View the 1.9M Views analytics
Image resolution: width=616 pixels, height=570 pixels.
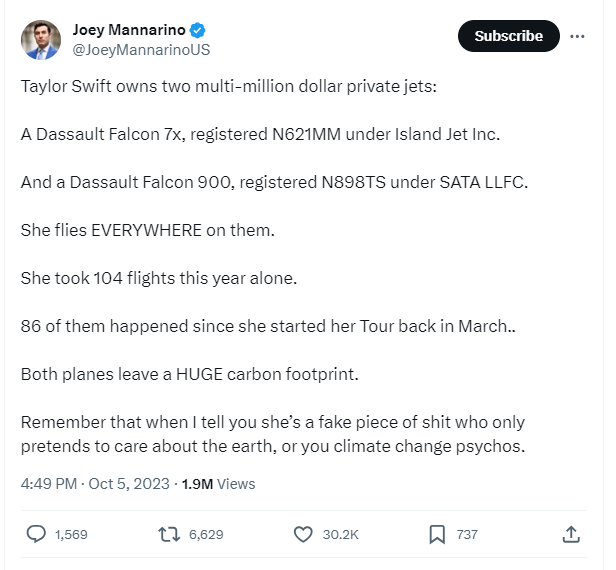(x=218, y=484)
